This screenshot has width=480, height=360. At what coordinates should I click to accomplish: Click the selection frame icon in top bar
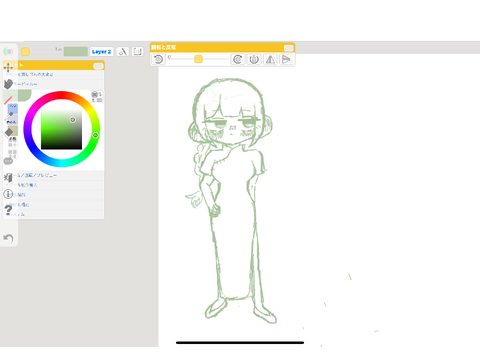pyautogui.click(x=137, y=51)
